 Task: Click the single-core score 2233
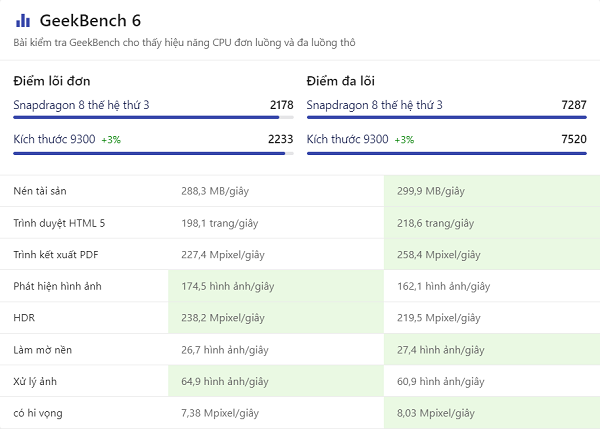click(281, 139)
